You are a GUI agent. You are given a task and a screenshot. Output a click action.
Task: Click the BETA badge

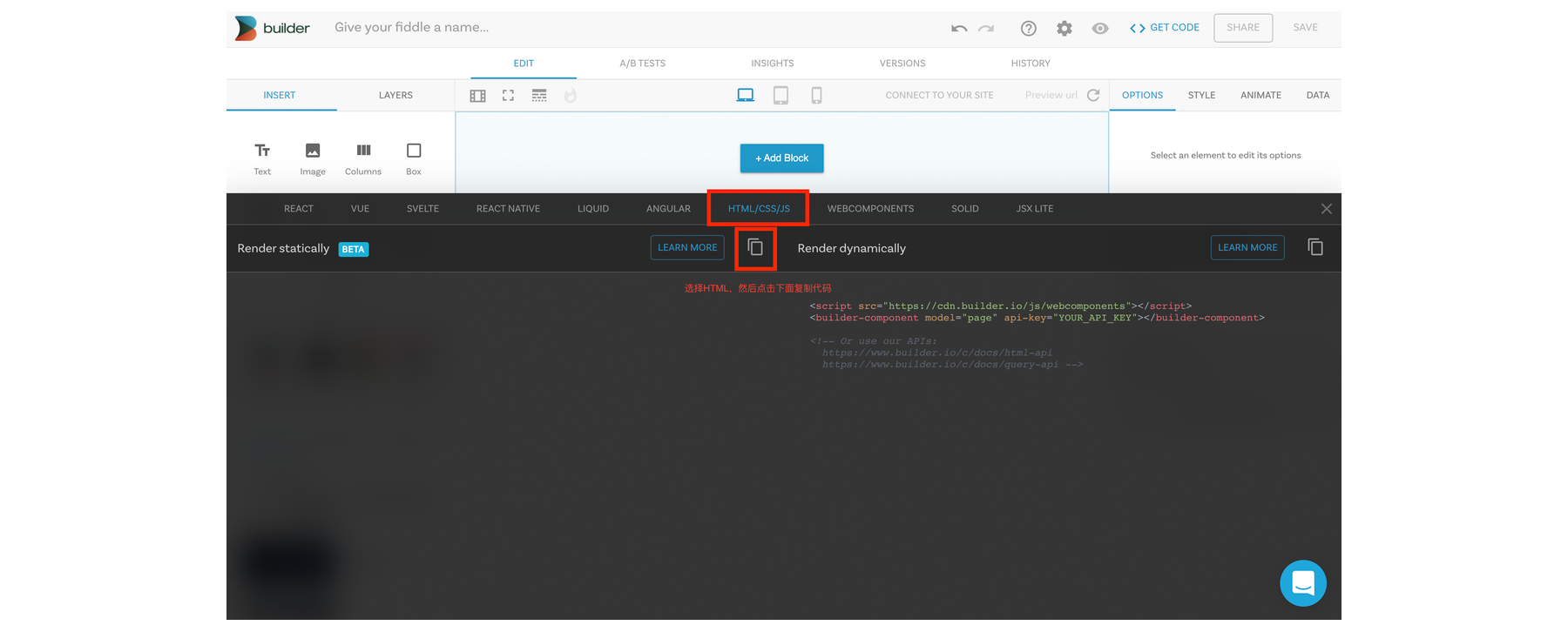[x=354, y=250]
